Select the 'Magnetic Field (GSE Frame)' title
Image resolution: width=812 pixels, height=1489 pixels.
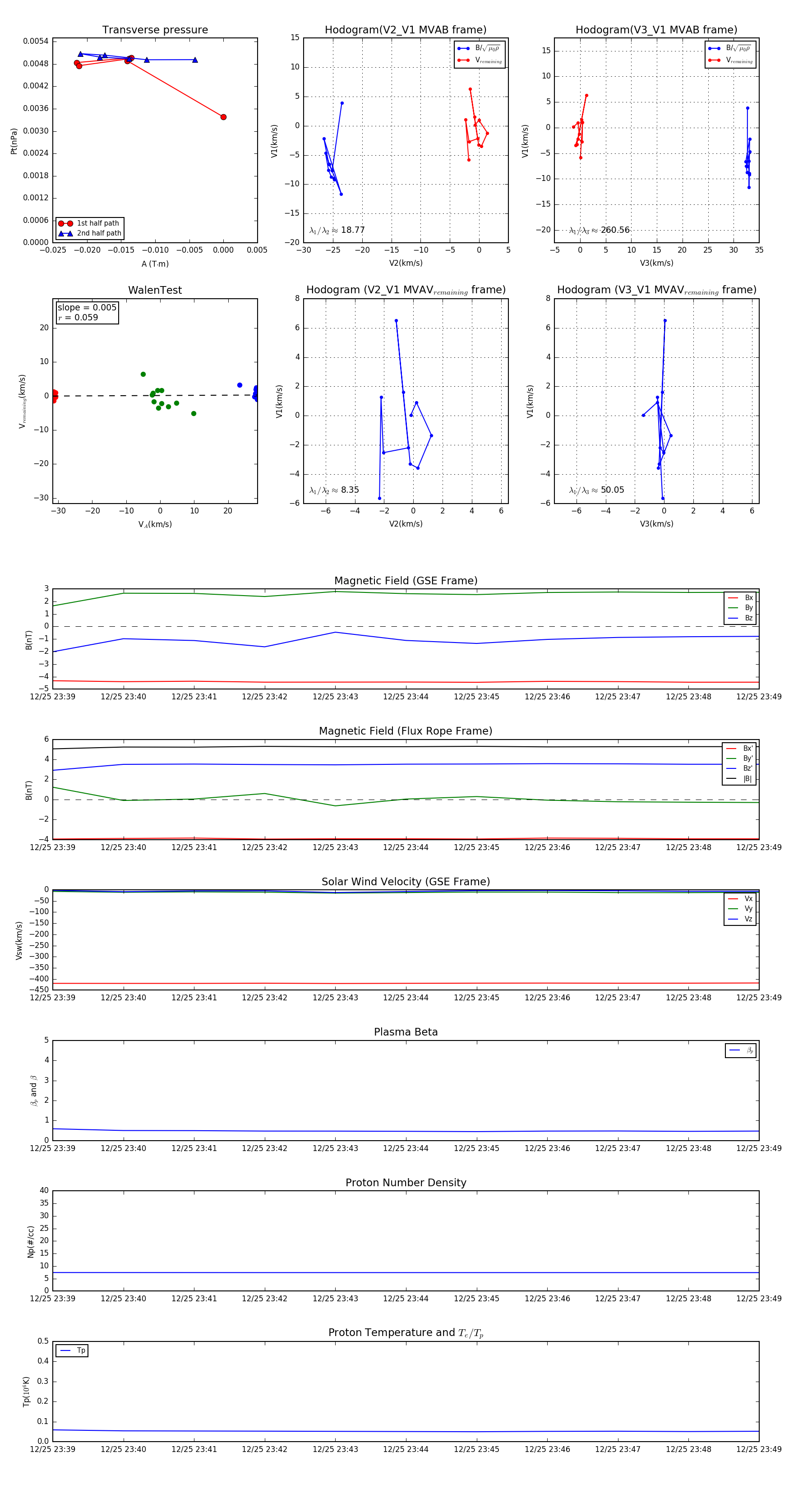406,581
